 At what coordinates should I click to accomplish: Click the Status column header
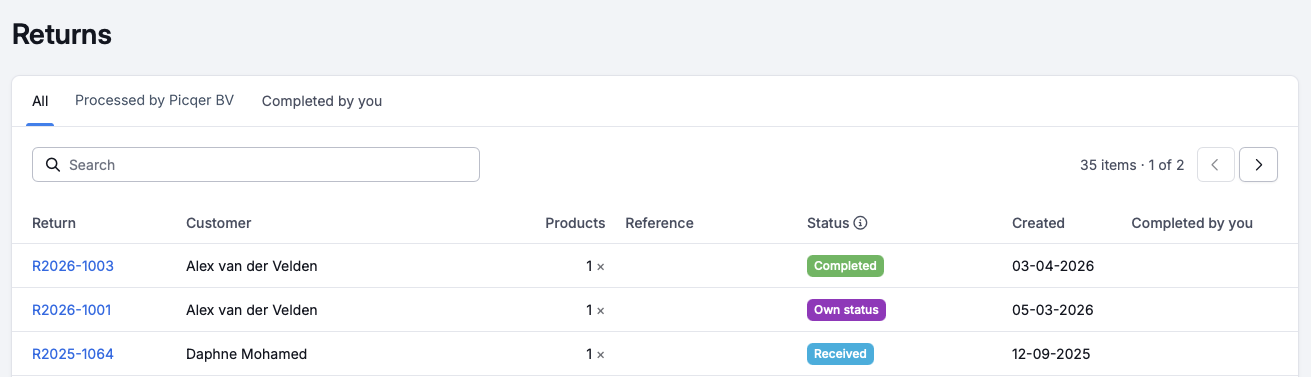coord(828,223)
